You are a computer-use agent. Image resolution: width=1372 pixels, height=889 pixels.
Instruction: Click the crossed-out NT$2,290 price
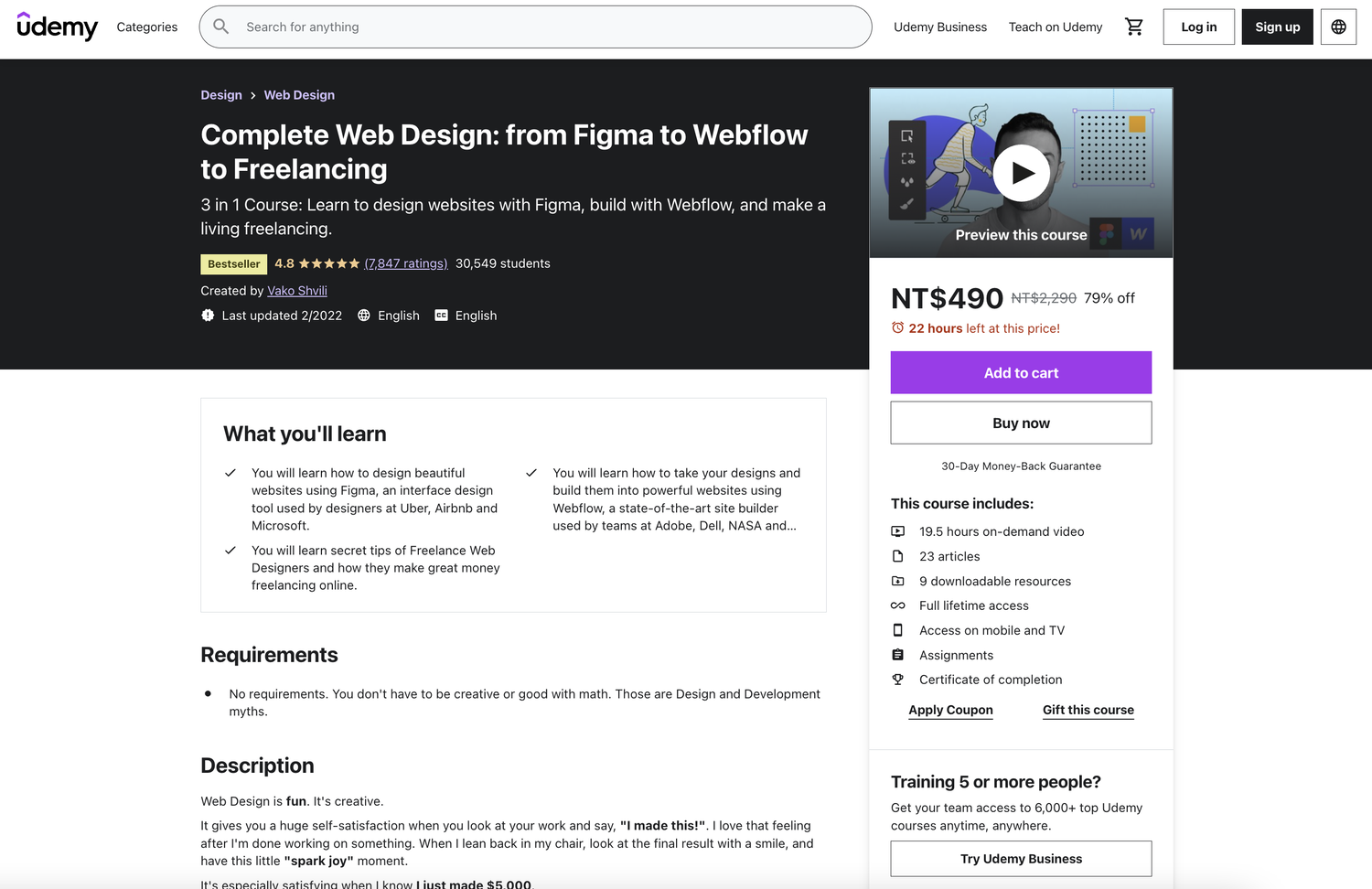point(1044,298)
